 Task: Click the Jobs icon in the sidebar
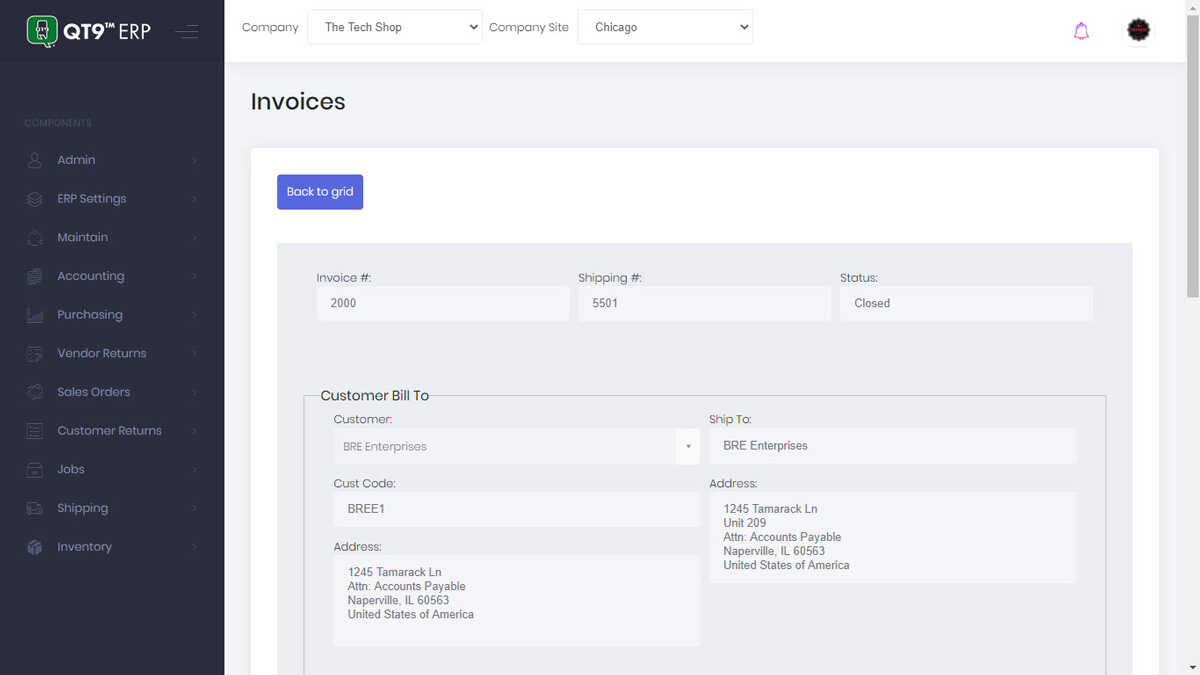(33, 469)
